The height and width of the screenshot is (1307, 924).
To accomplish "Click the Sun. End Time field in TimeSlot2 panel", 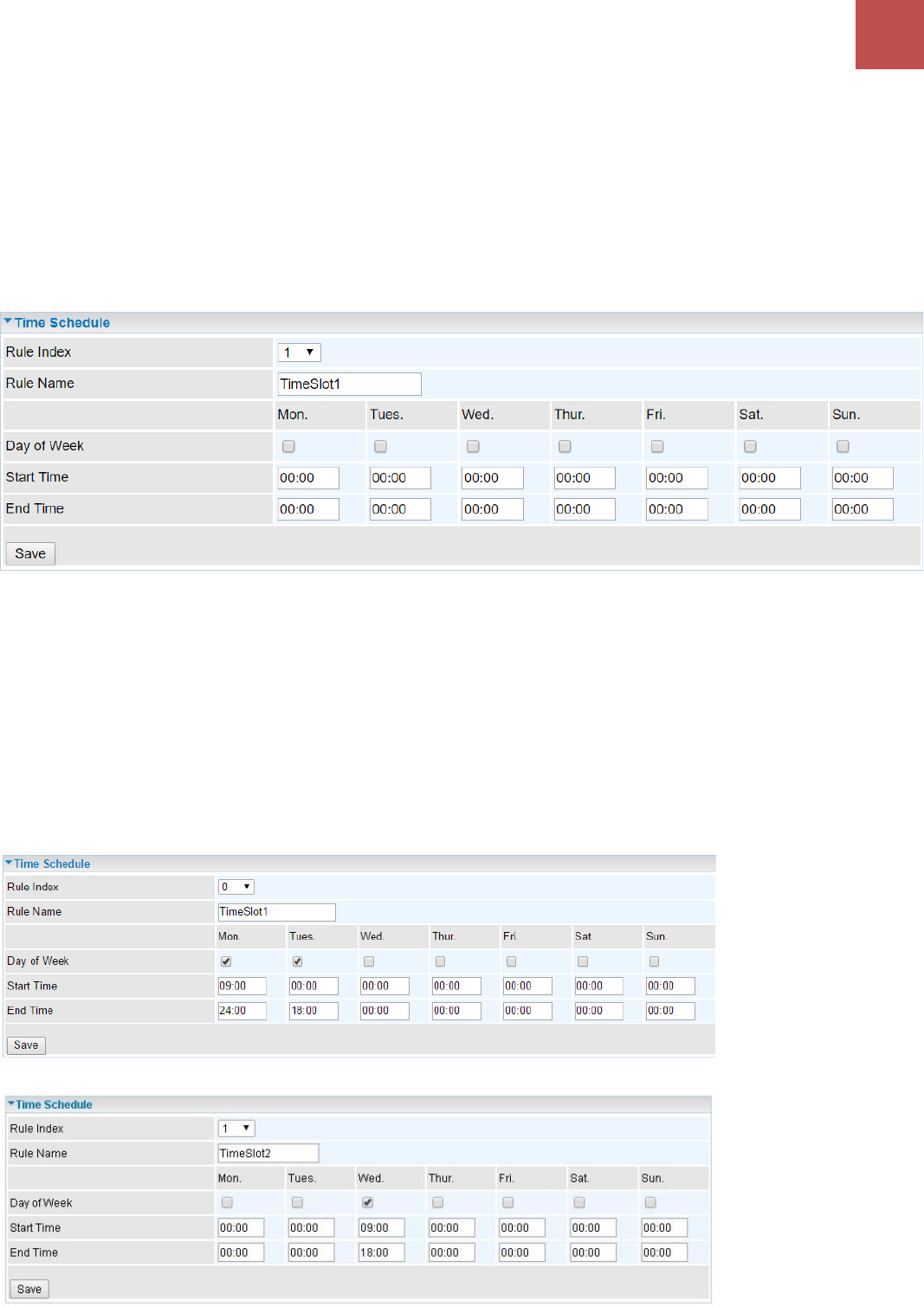I will click(x=664, y=1252).
